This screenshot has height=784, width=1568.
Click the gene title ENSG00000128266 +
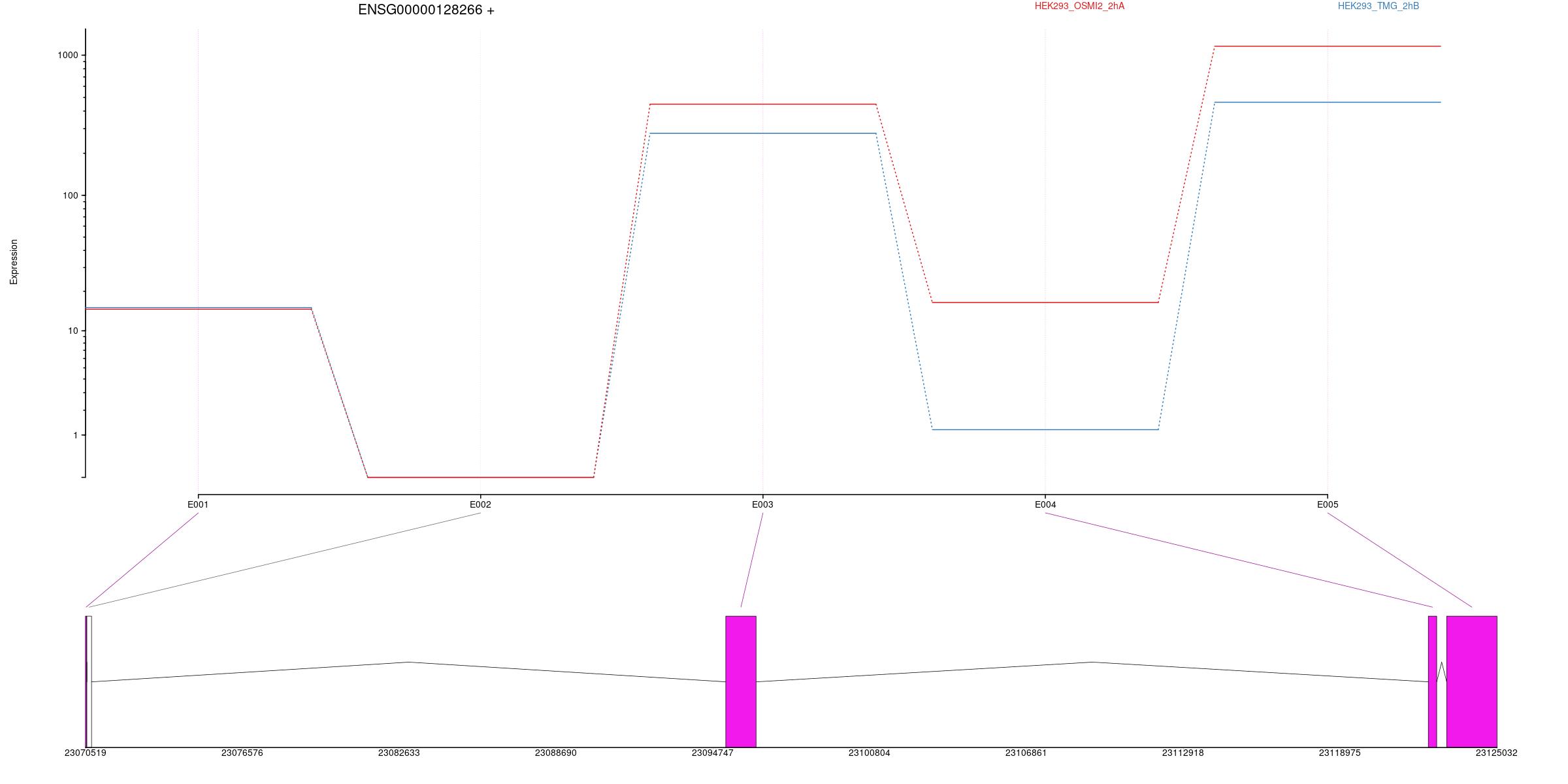(x=426, y=10)
